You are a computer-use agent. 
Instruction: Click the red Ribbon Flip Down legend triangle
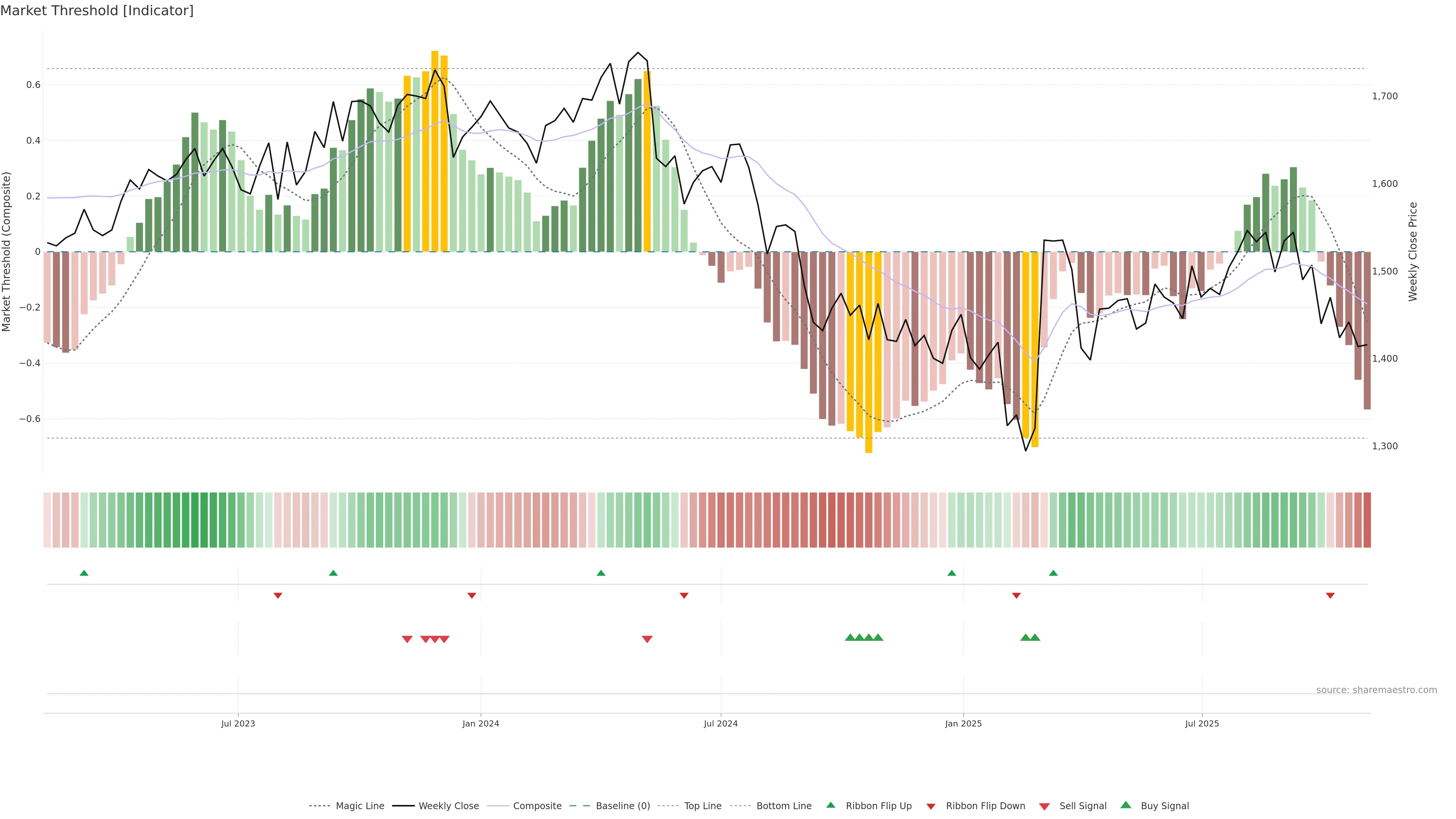point(931,806)
